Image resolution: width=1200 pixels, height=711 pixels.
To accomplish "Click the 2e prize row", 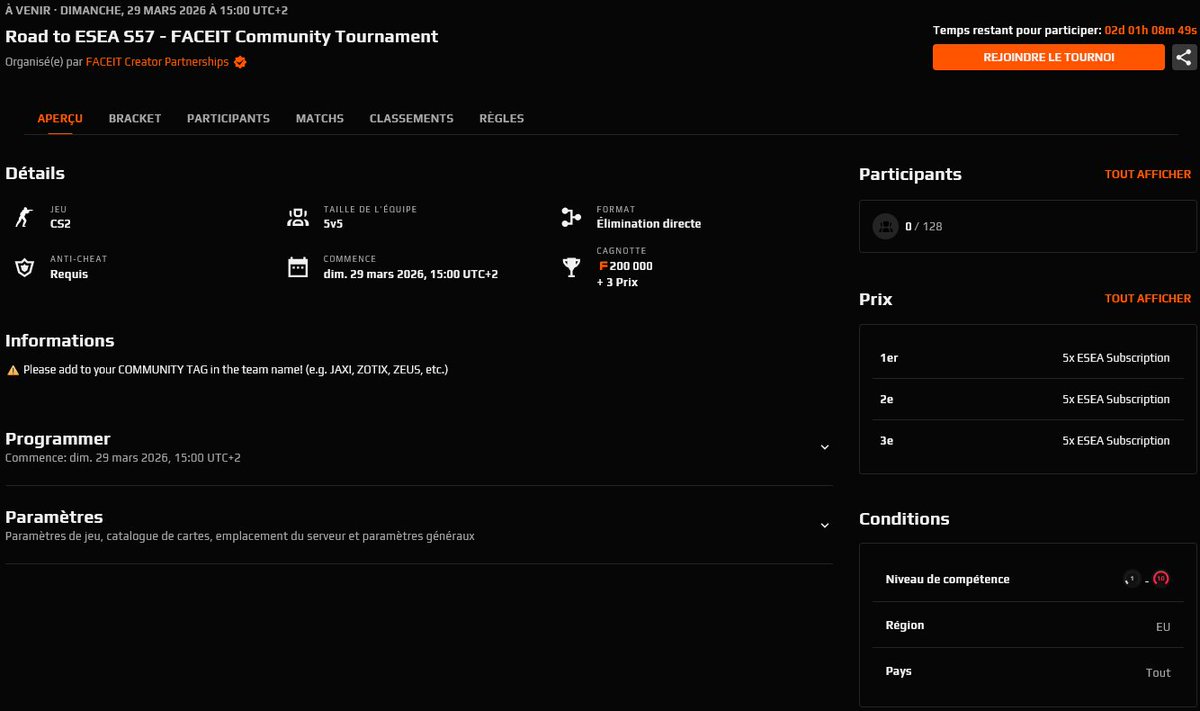I will pos(1027,399).
